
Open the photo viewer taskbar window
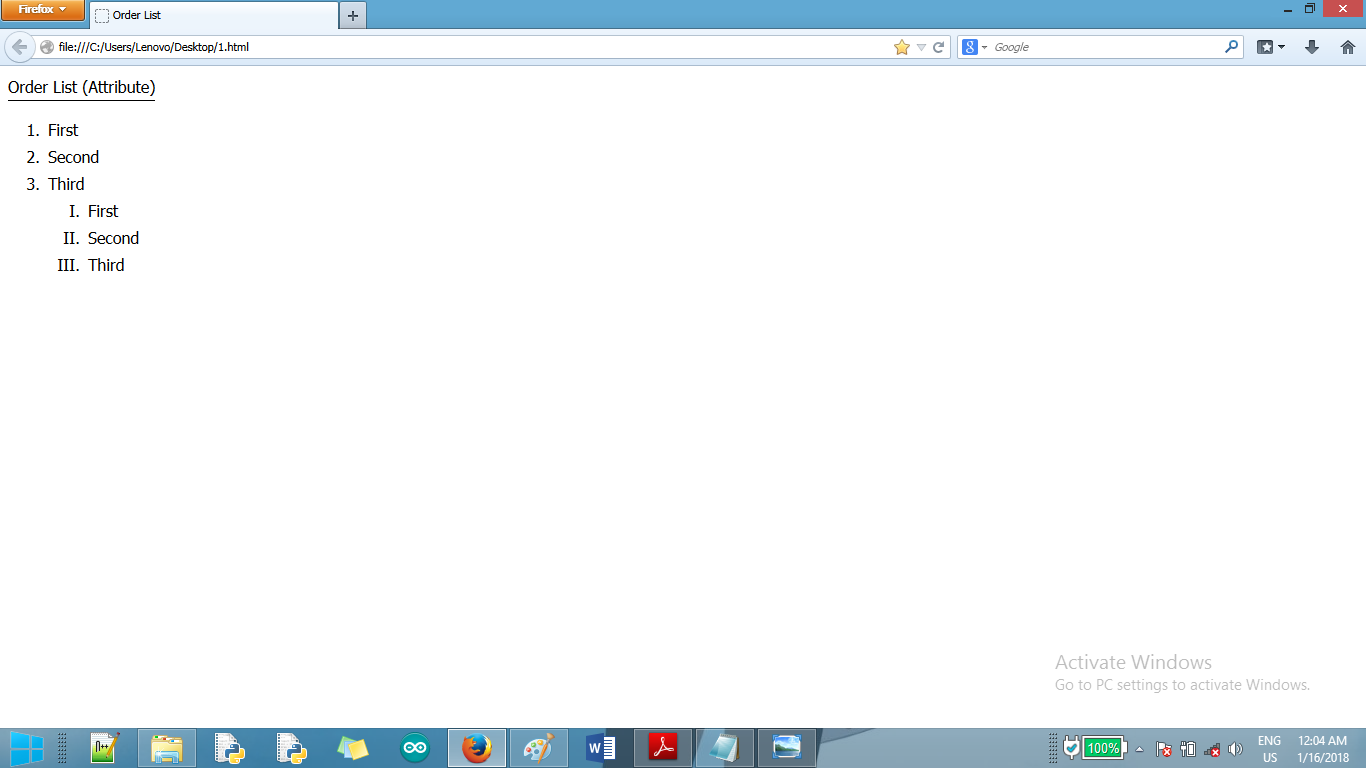point(787,748)
